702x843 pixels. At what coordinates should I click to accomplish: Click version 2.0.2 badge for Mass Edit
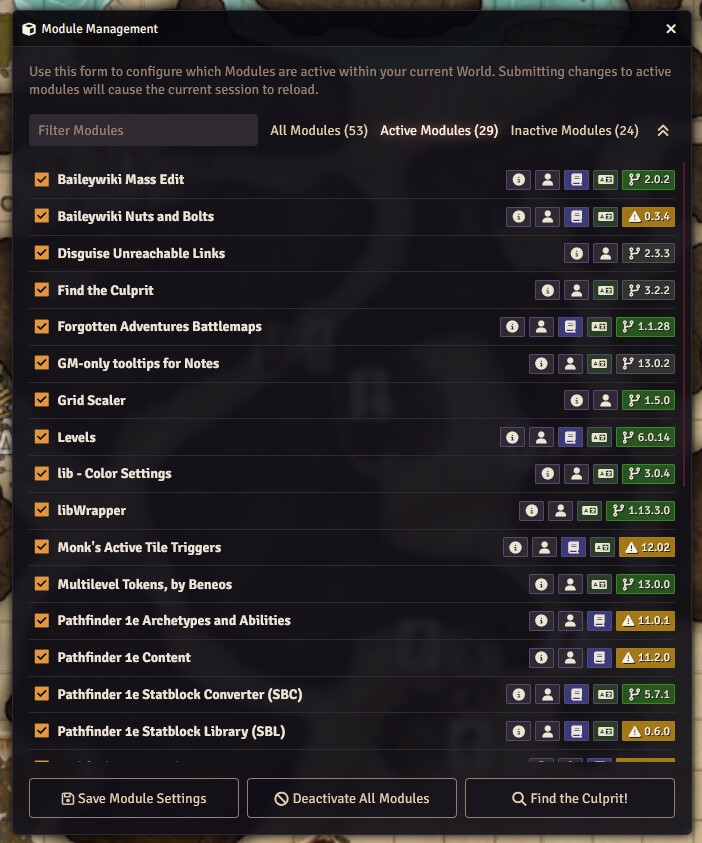click(x=648, y=180)
